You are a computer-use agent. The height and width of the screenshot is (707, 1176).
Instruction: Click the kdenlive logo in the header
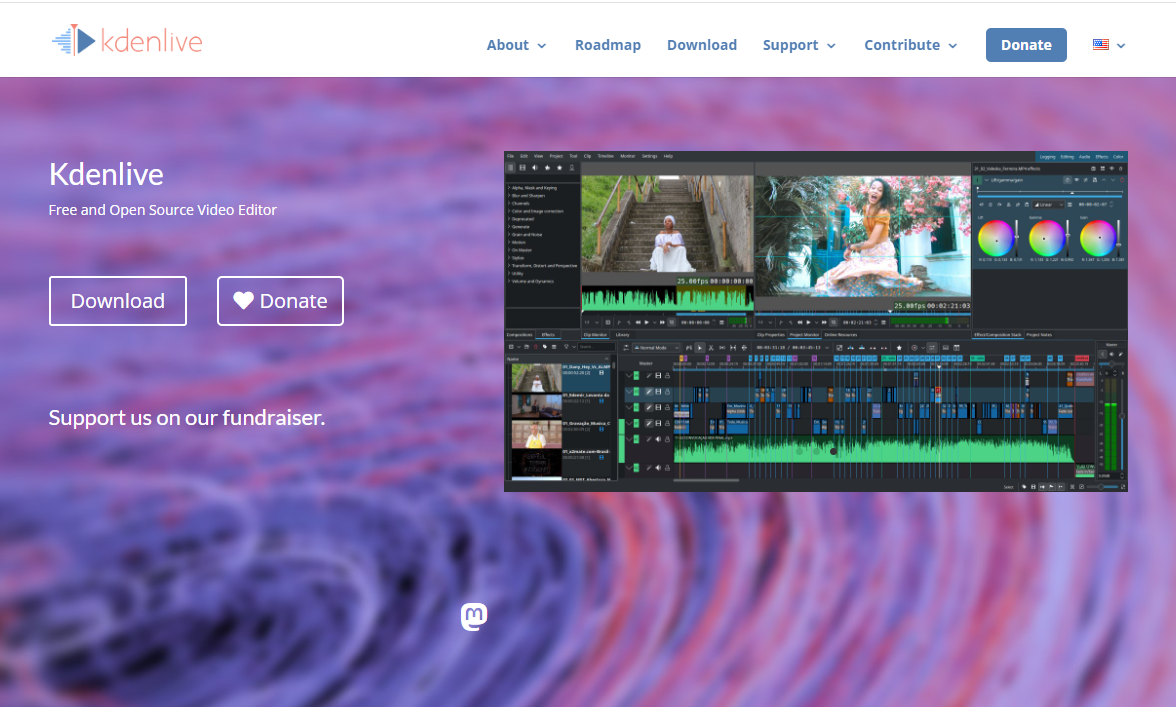click(128, 40)
